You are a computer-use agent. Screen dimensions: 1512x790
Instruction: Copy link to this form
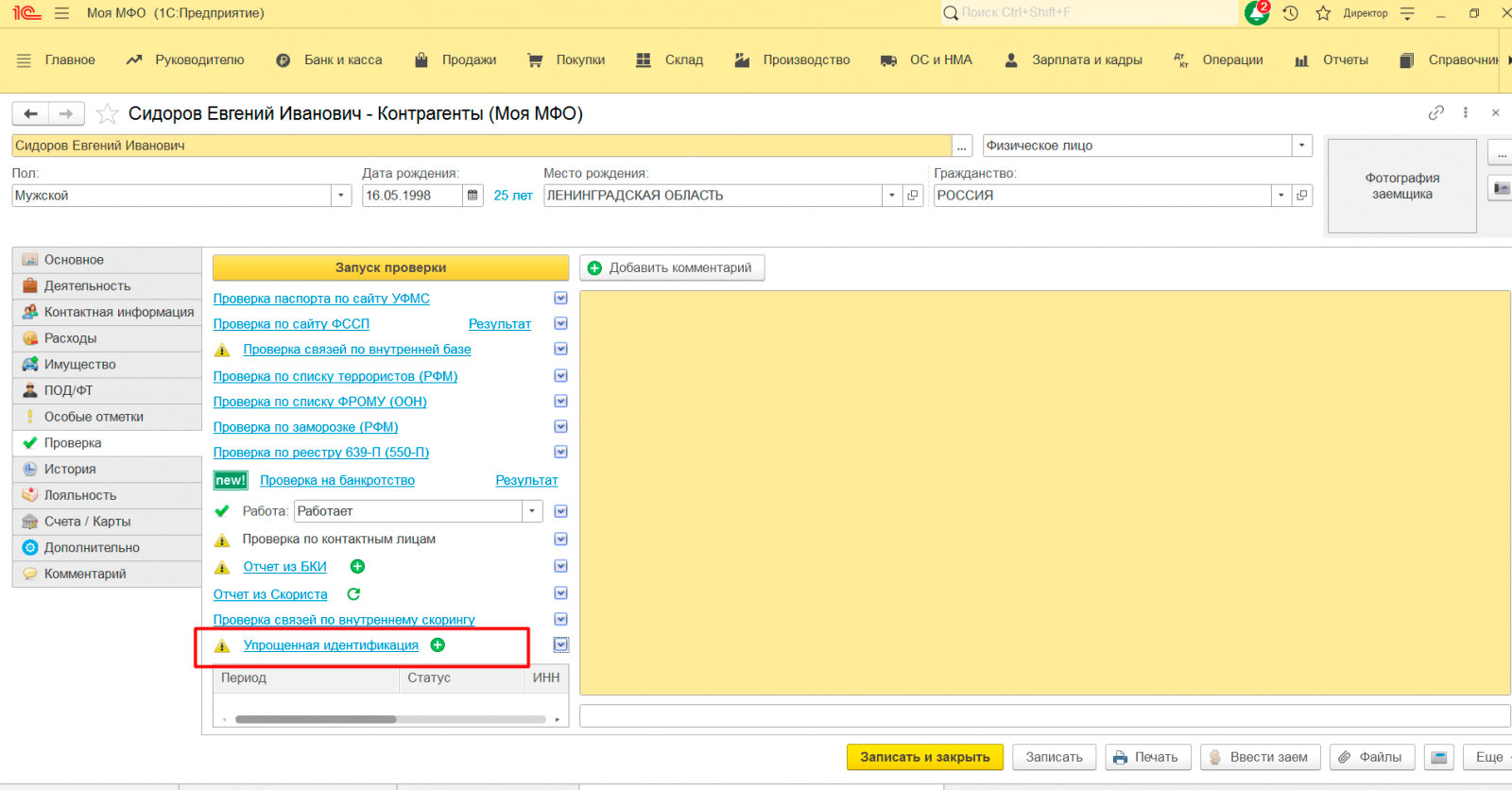[1435, 112]
